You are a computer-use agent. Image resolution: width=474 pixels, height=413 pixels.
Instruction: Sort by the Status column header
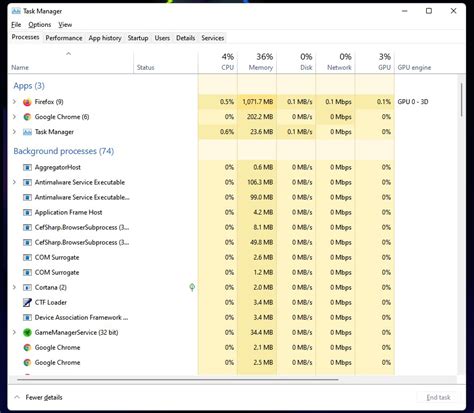click(166, 62)
